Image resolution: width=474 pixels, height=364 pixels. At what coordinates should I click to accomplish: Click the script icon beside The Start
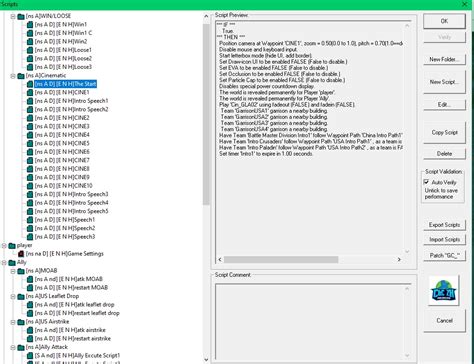click(30, 84)
